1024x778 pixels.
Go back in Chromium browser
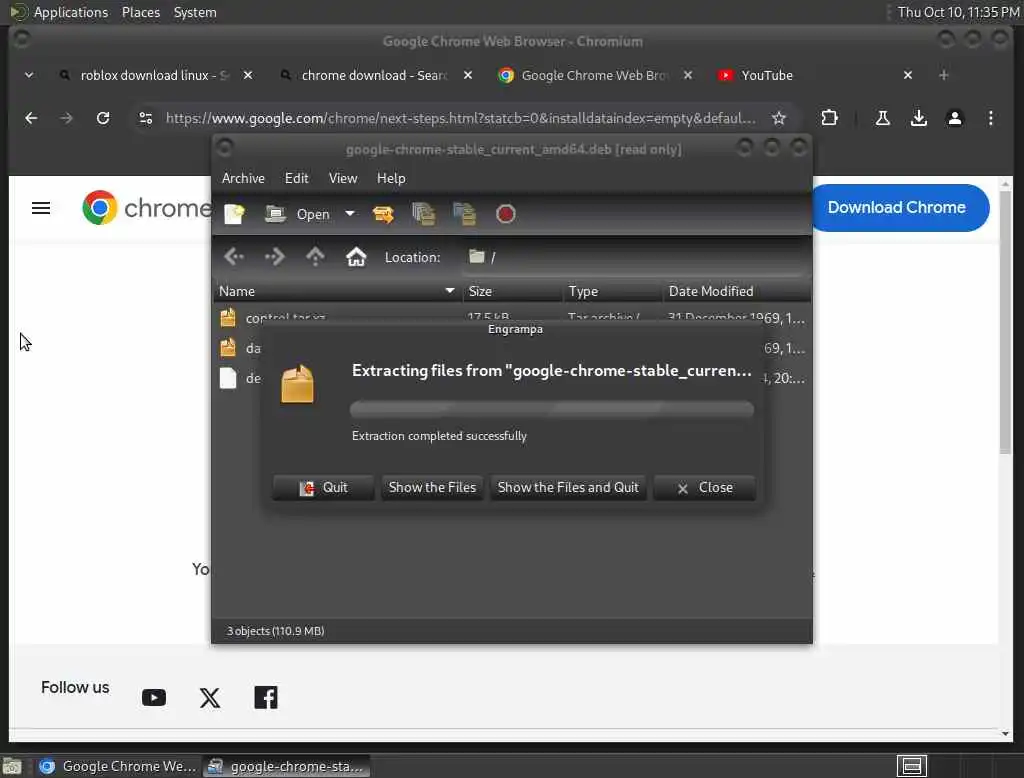pyautogui.click(x=31, y=118)
